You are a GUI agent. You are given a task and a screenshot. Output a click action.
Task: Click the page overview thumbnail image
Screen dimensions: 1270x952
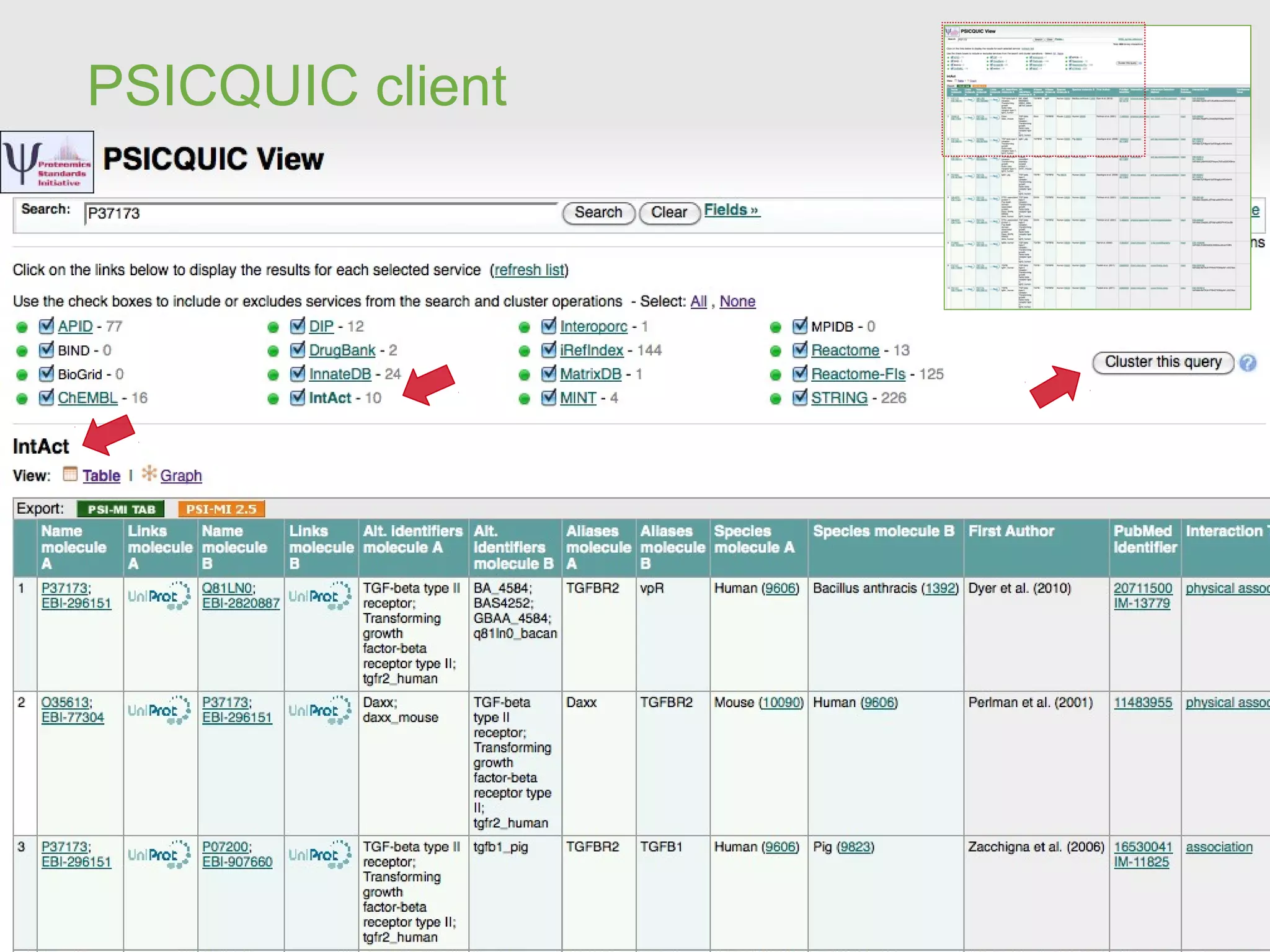click(x=1096, y=166)
